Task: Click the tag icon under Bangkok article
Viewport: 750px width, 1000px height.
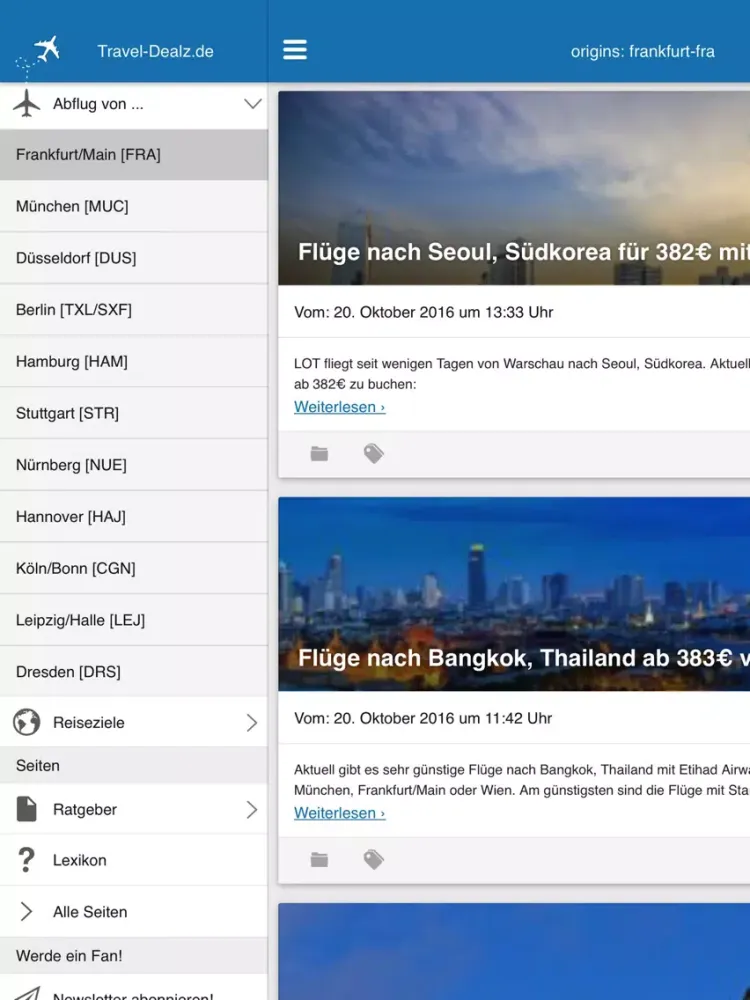Action: coord(374,860)
